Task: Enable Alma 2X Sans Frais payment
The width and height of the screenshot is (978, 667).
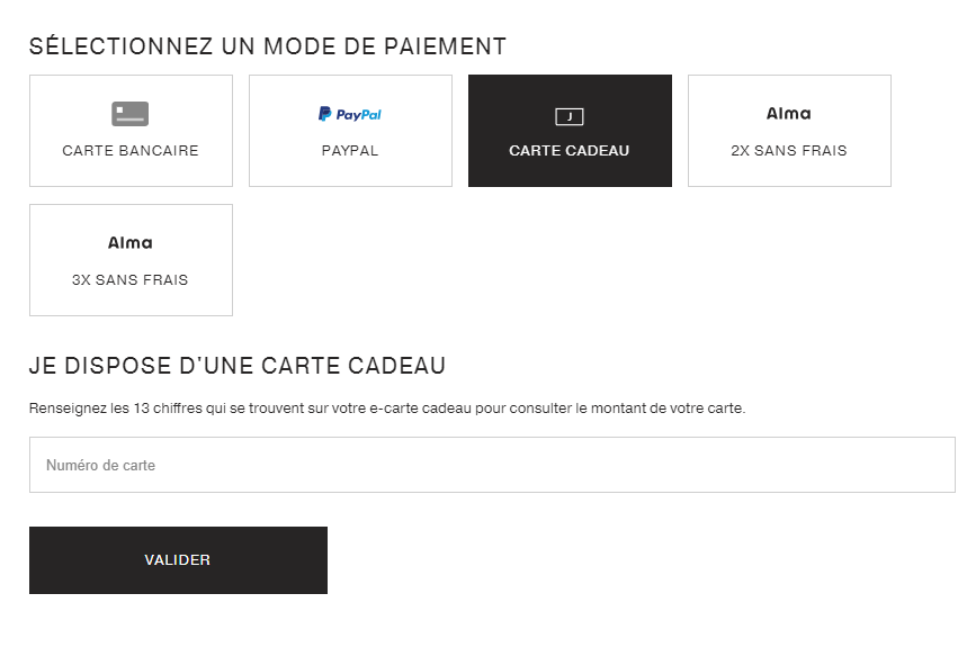Action: [788, 130]
